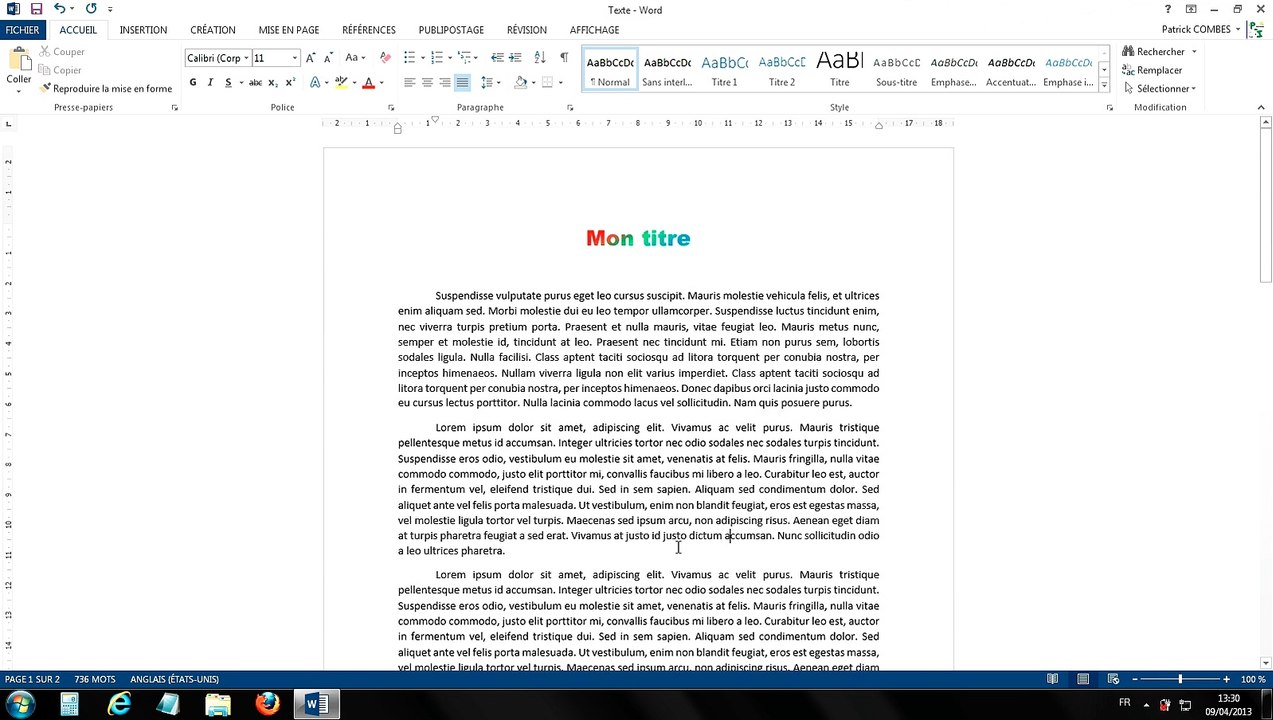The image size is (1273, 720).
Task: Zoom in with the plus button
Action: 1226,680
